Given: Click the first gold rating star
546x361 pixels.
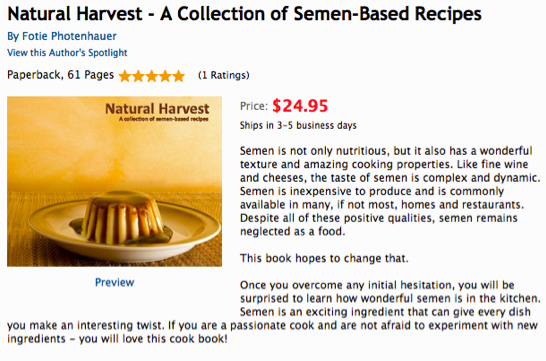Looking at the screenshot, I should click(x=125, y=76).
